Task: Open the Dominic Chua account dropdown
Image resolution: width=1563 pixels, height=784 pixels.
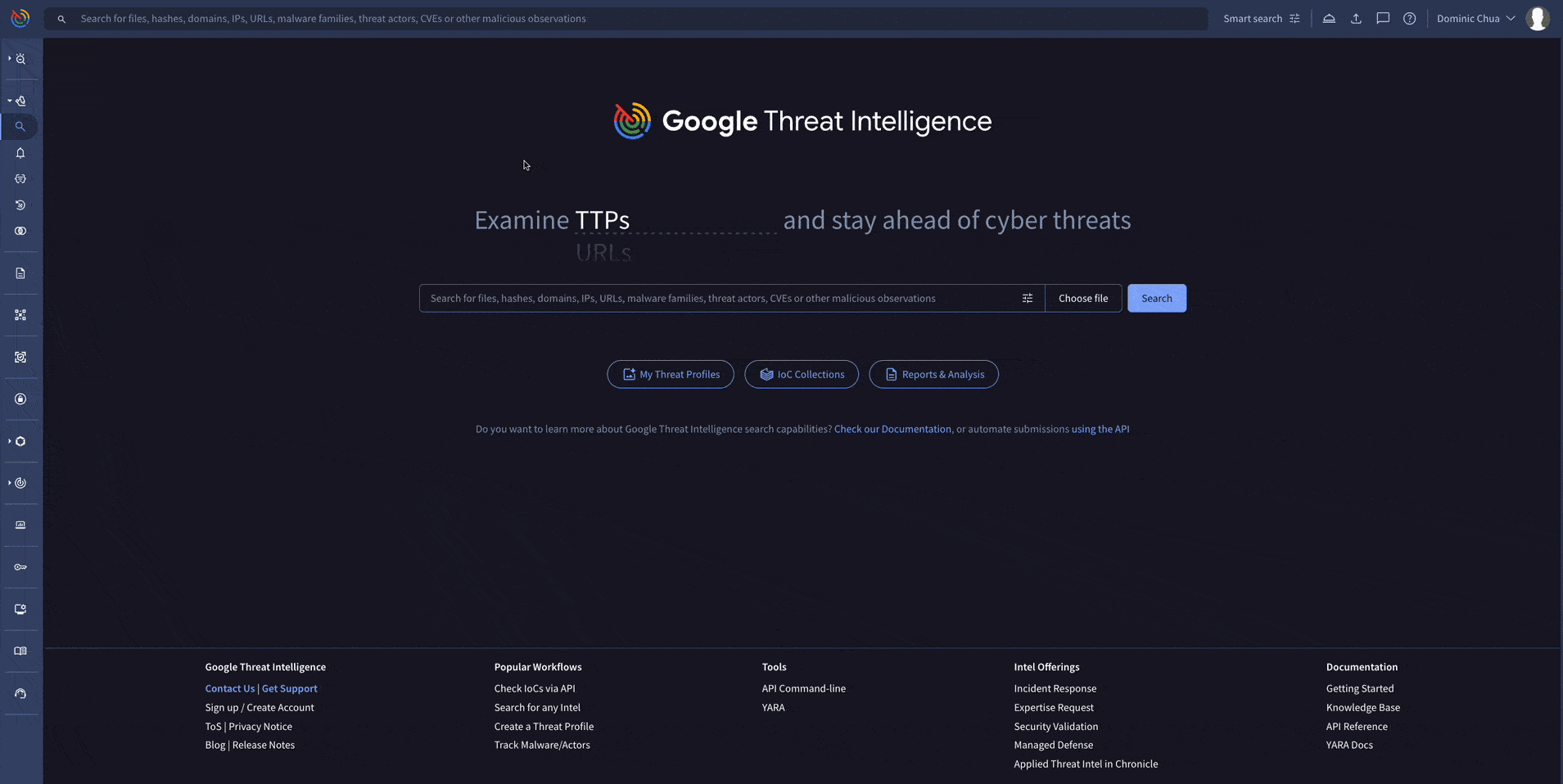Action: point(1475,18)
